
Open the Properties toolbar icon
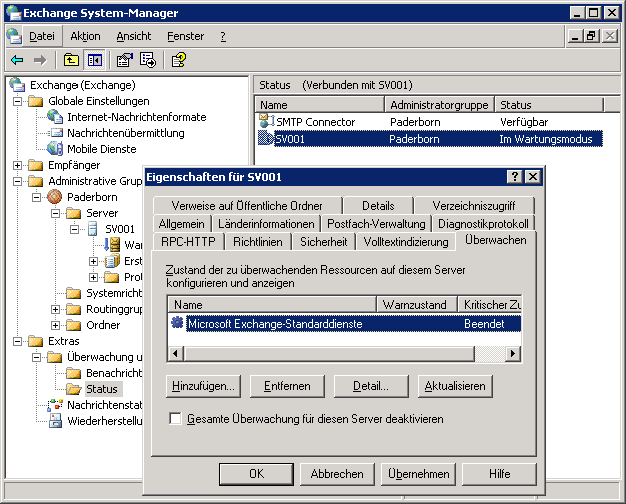point(125,60)
